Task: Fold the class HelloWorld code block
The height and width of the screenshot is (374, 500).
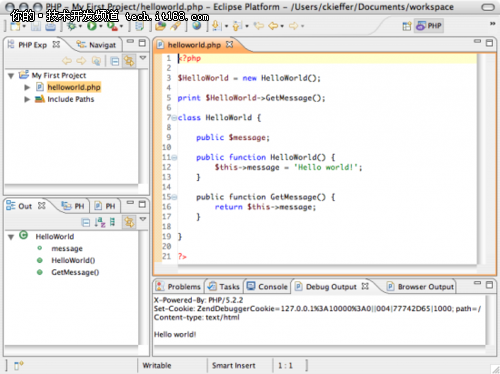Action: click(x=174, y=118)
